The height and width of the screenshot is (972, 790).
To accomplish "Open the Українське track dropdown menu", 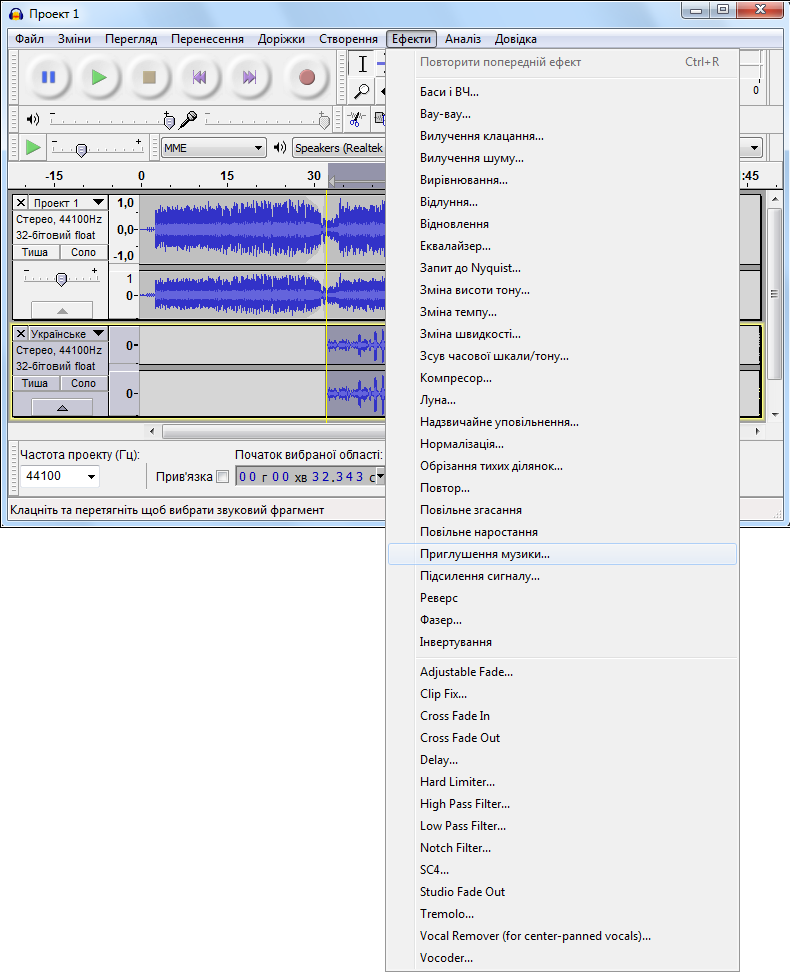I will click(98, 334).
